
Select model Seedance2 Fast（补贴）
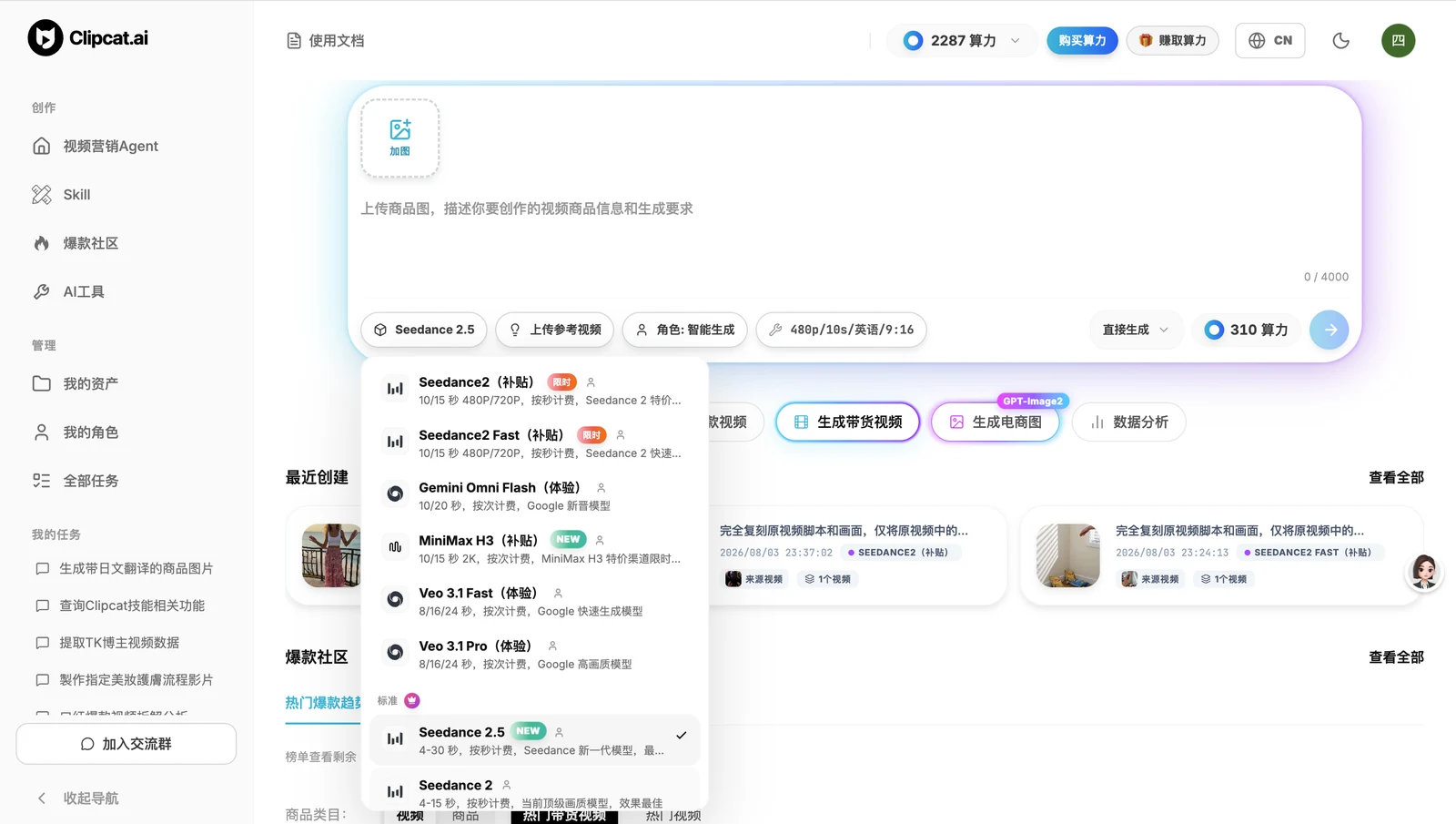535,443
